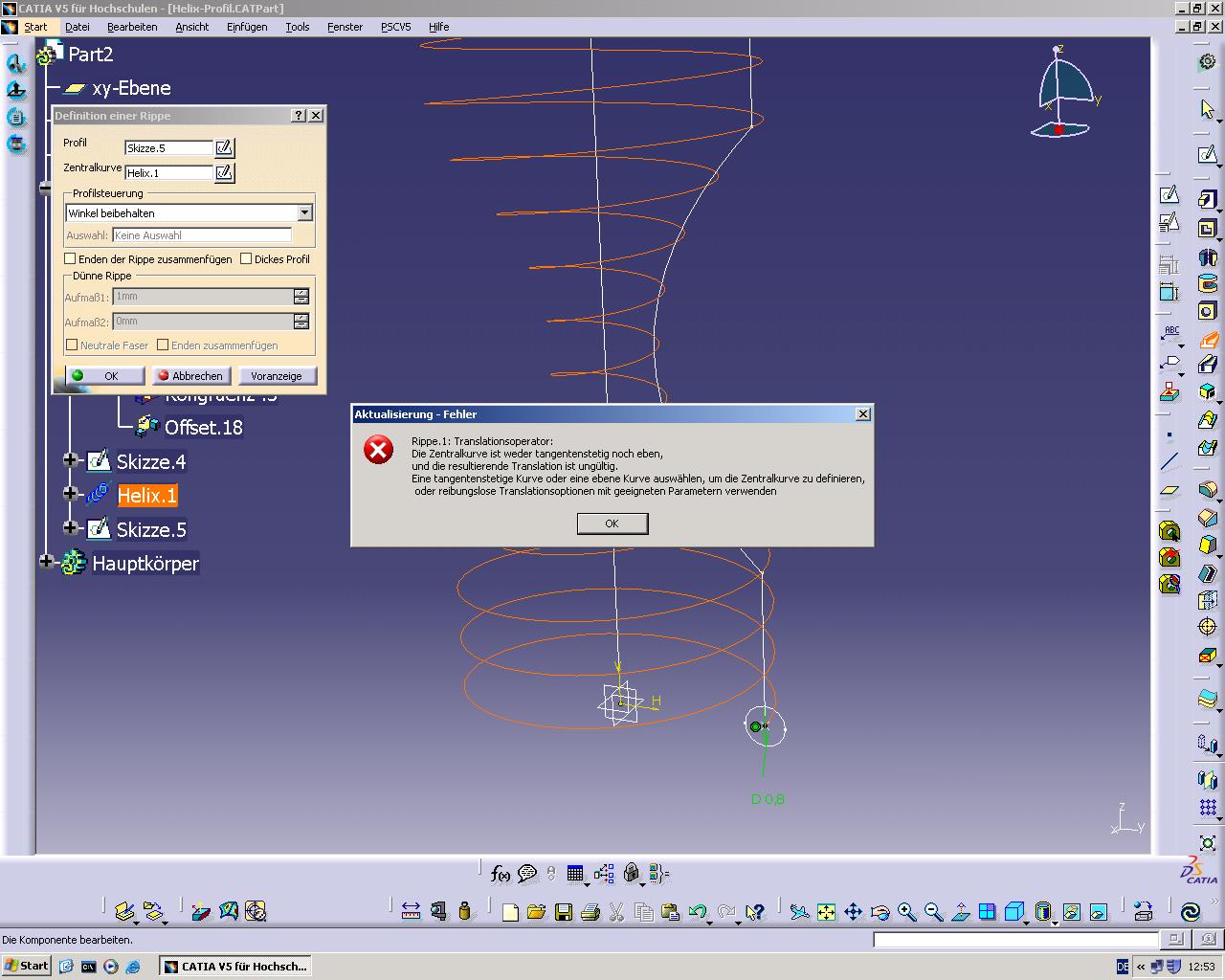1225x980 pixels.
Task: Click the help question mark in the Rippe dialog
Action: coord(299,115)
